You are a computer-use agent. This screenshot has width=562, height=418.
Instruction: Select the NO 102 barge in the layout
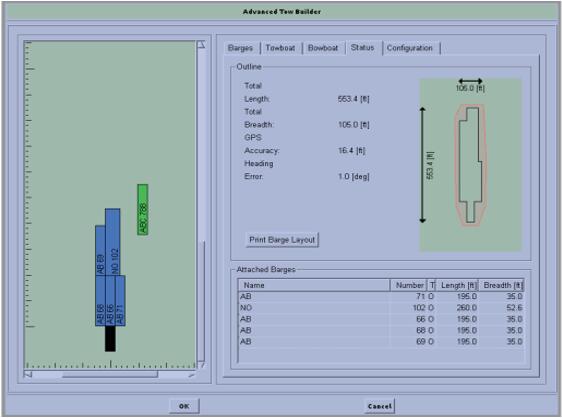coord(113,242)
